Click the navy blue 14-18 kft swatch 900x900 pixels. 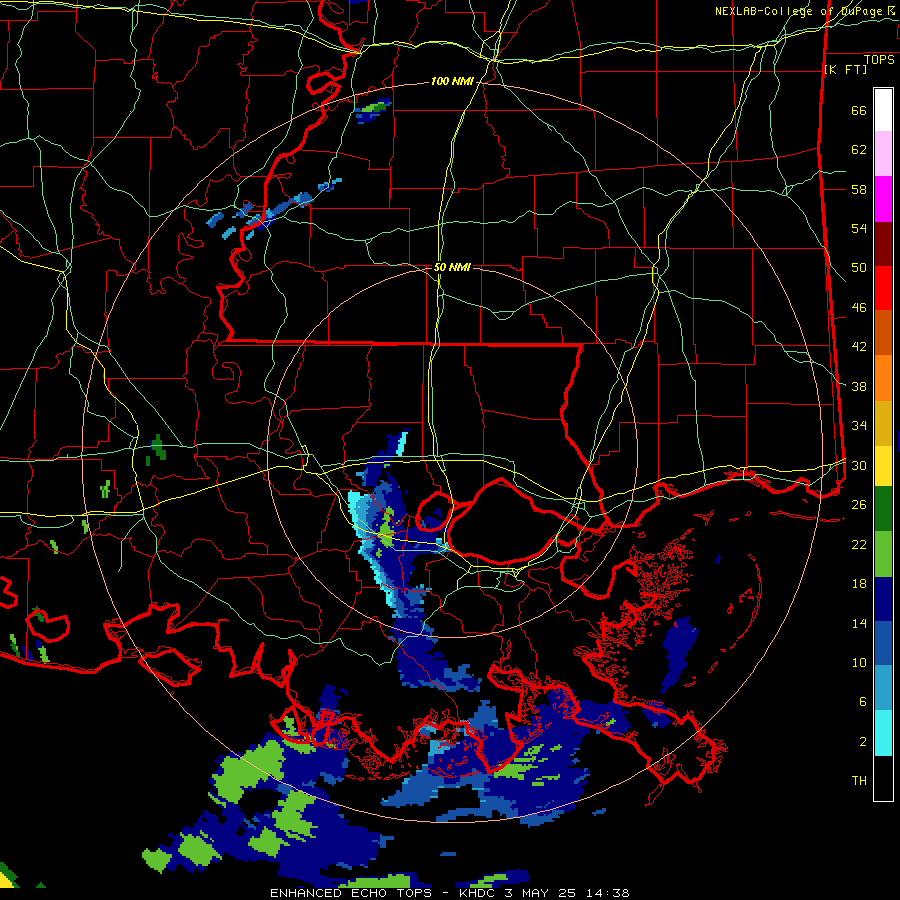[883, 599]
